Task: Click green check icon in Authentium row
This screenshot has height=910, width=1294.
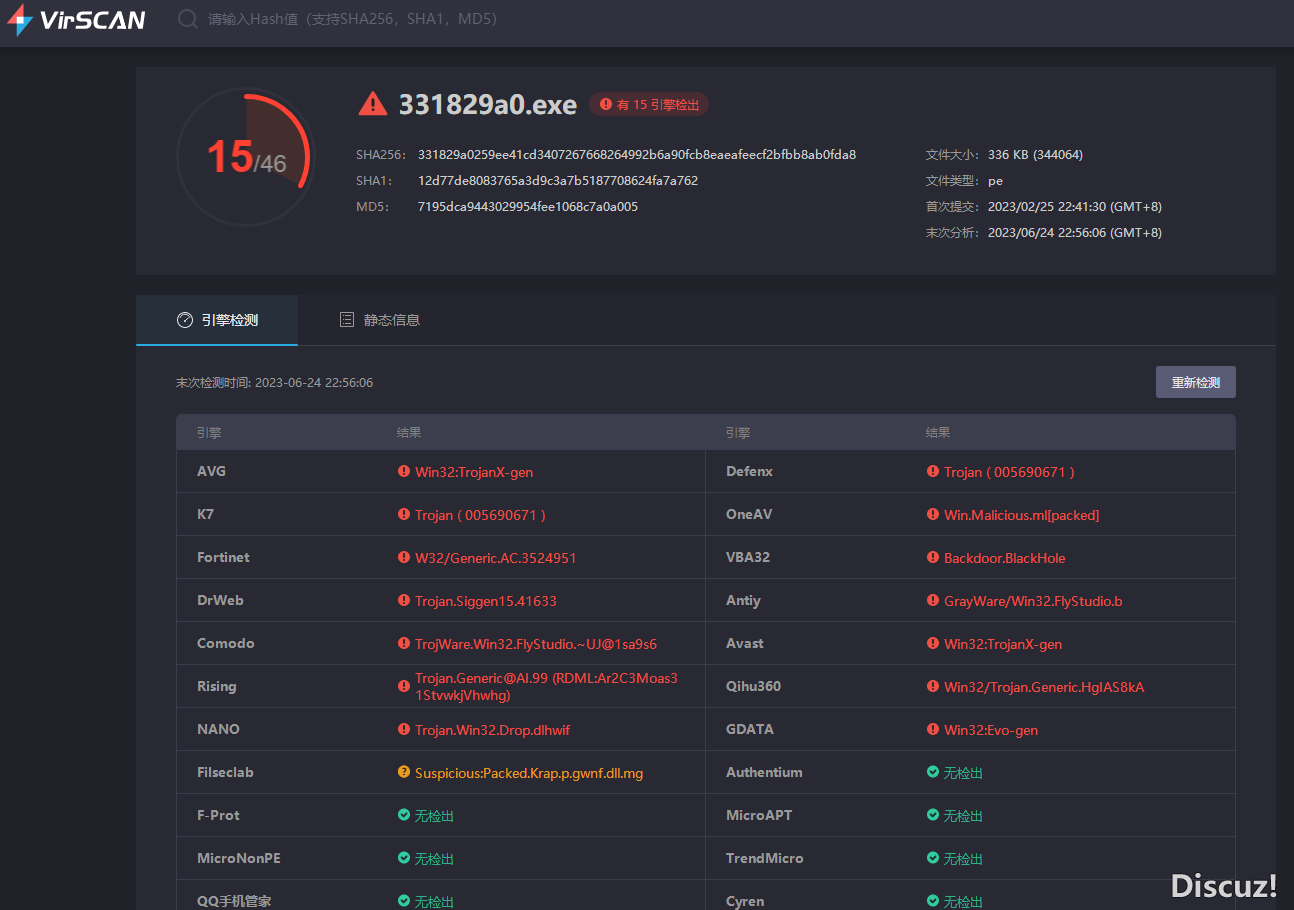Action: (x=933, y=772)
